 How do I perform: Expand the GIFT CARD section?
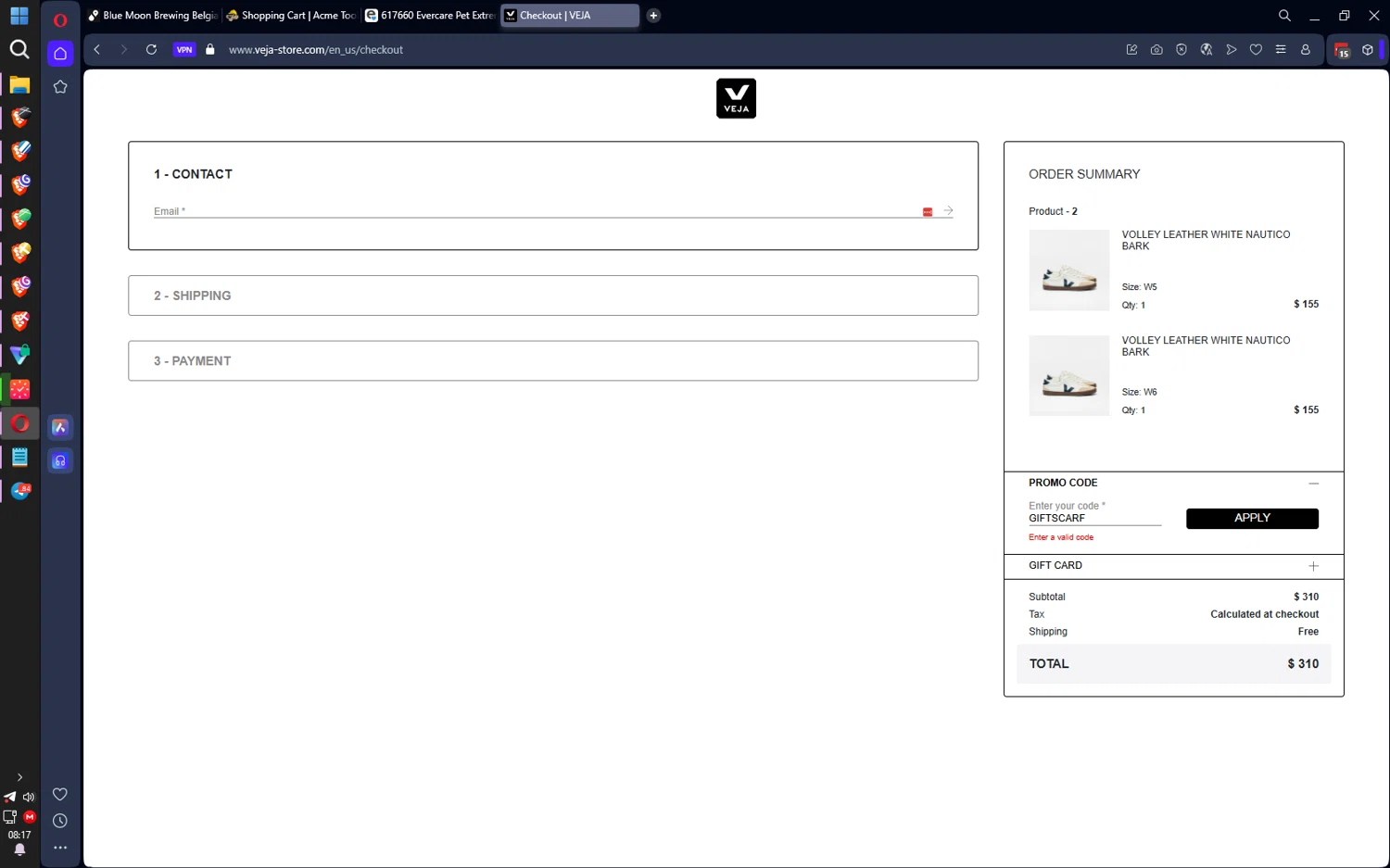tap(1313, 566)
